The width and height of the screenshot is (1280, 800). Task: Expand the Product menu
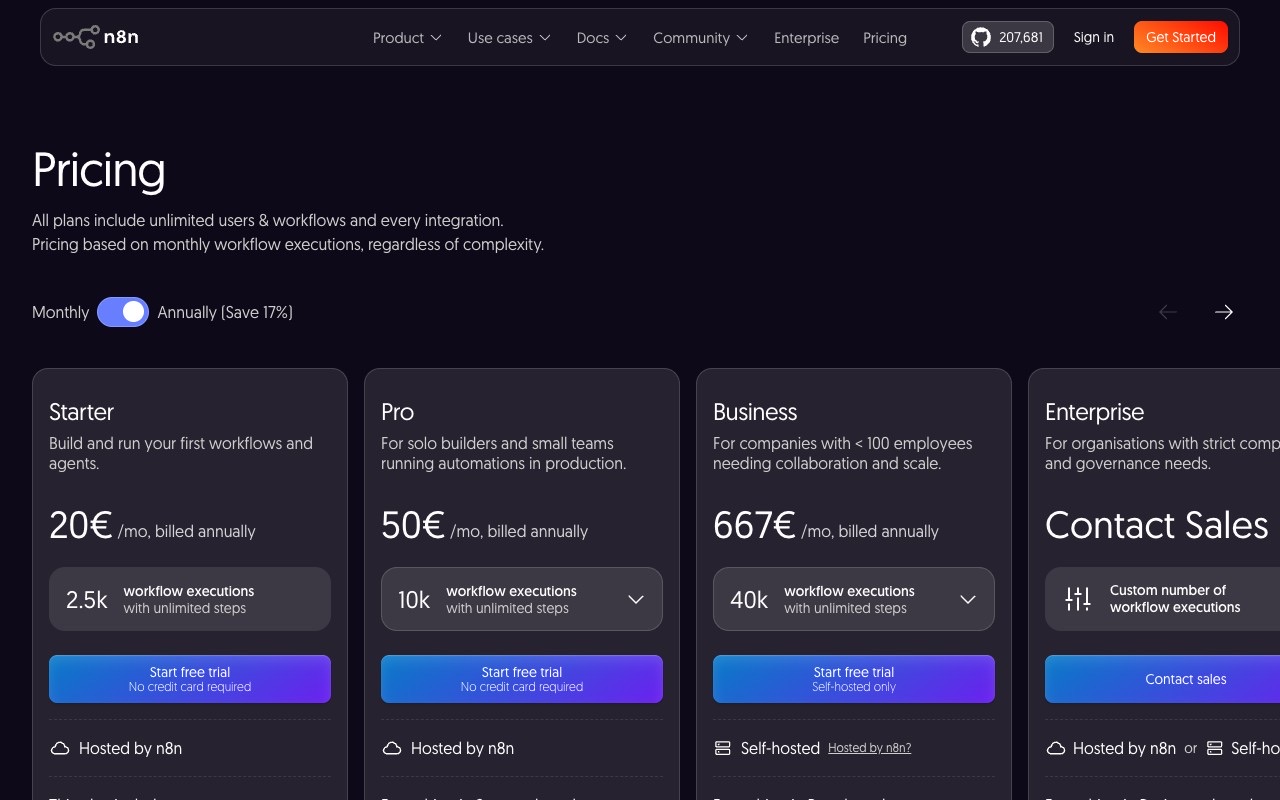[407, 38]
